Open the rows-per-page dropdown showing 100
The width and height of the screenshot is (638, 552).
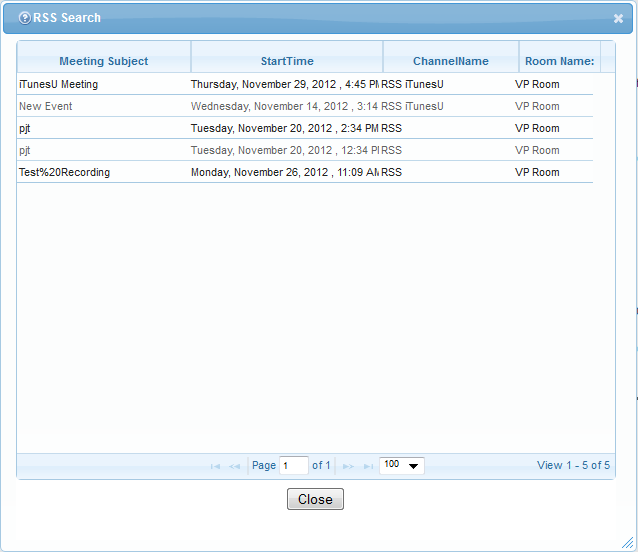click(x=402, y=465)
